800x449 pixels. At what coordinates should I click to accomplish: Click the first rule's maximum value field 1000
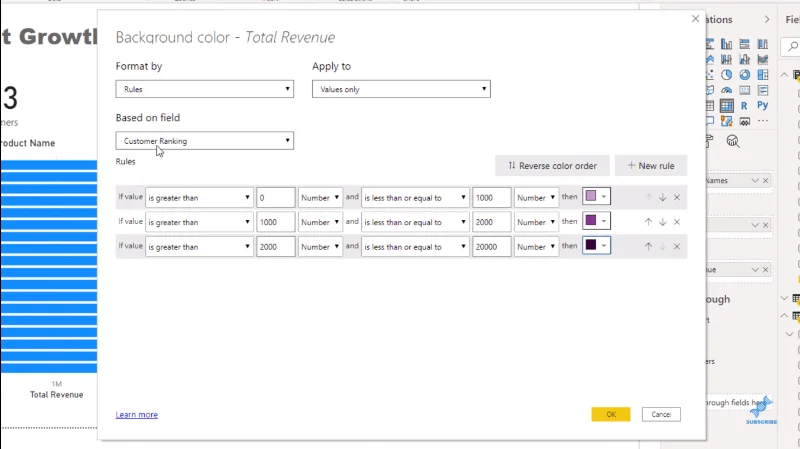(x=491, y=197)
